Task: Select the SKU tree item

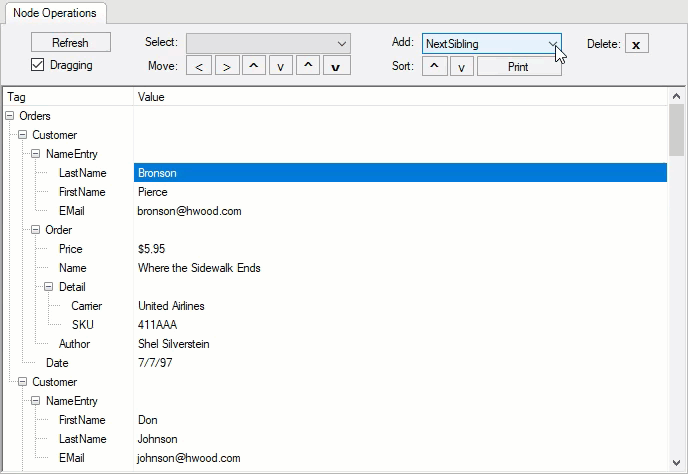Action: (x=82, y=325)
